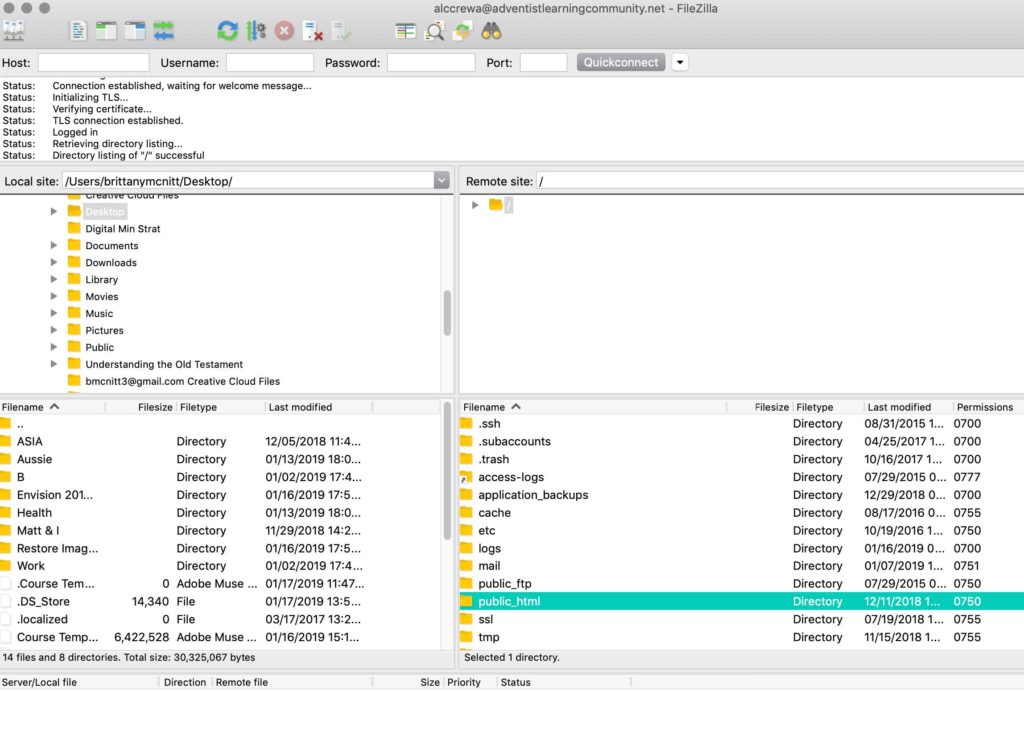Reconnect to the last server
Screen dimensions: 1024x733
coord(341,31)
